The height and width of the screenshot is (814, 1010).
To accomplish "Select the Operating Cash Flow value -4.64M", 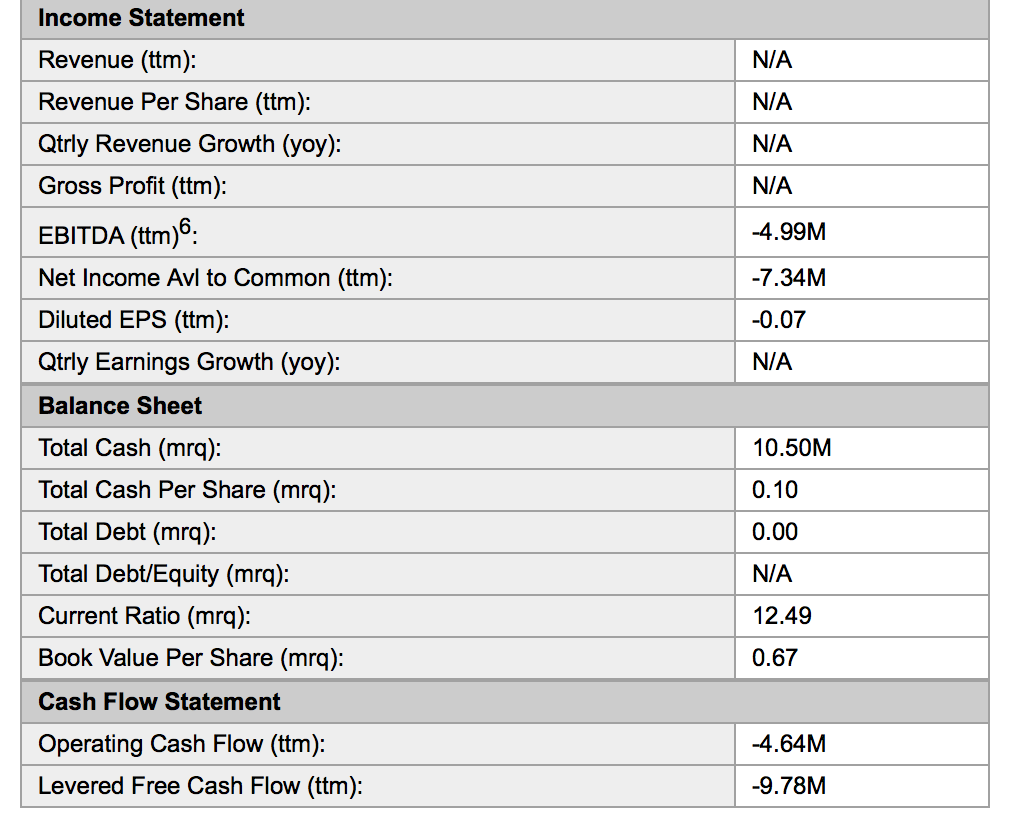I will (788, 744).
